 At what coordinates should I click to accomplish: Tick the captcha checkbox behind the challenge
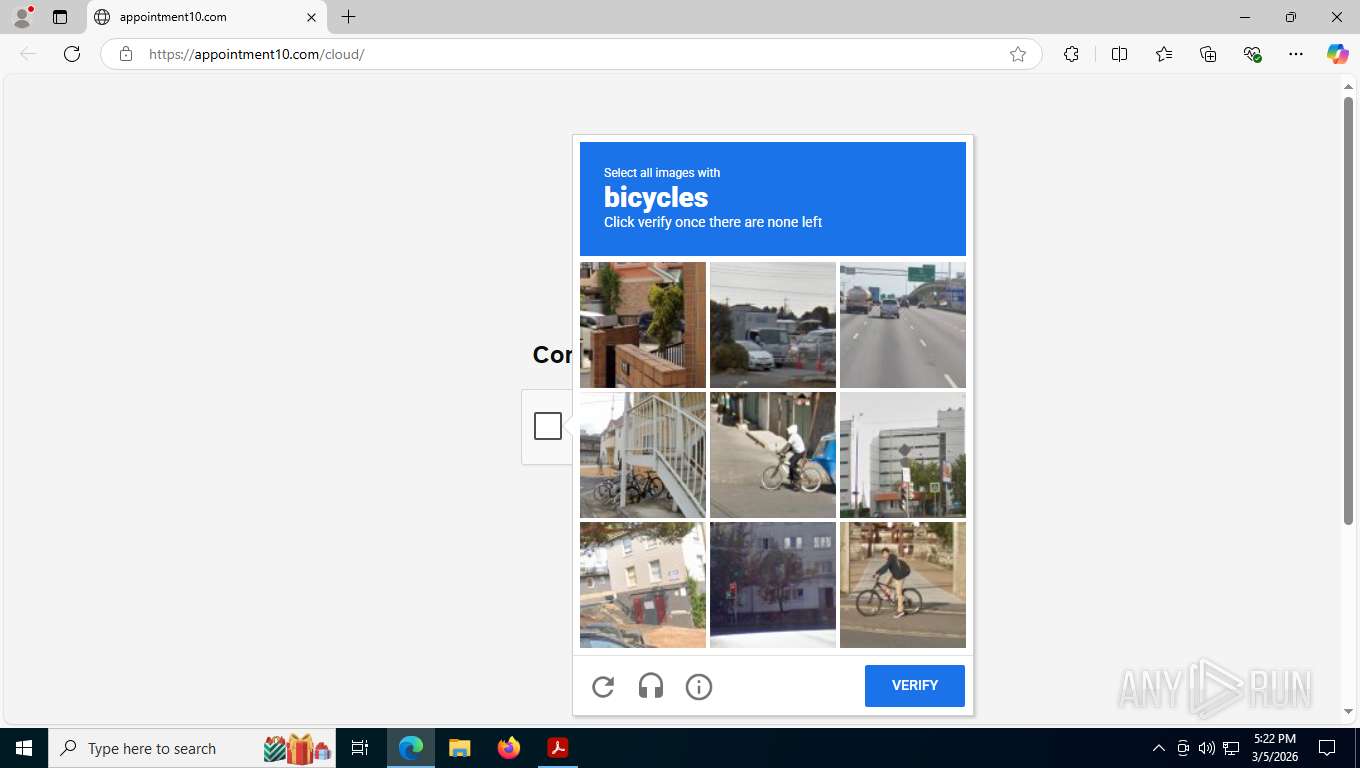click(x=548, y=426)
